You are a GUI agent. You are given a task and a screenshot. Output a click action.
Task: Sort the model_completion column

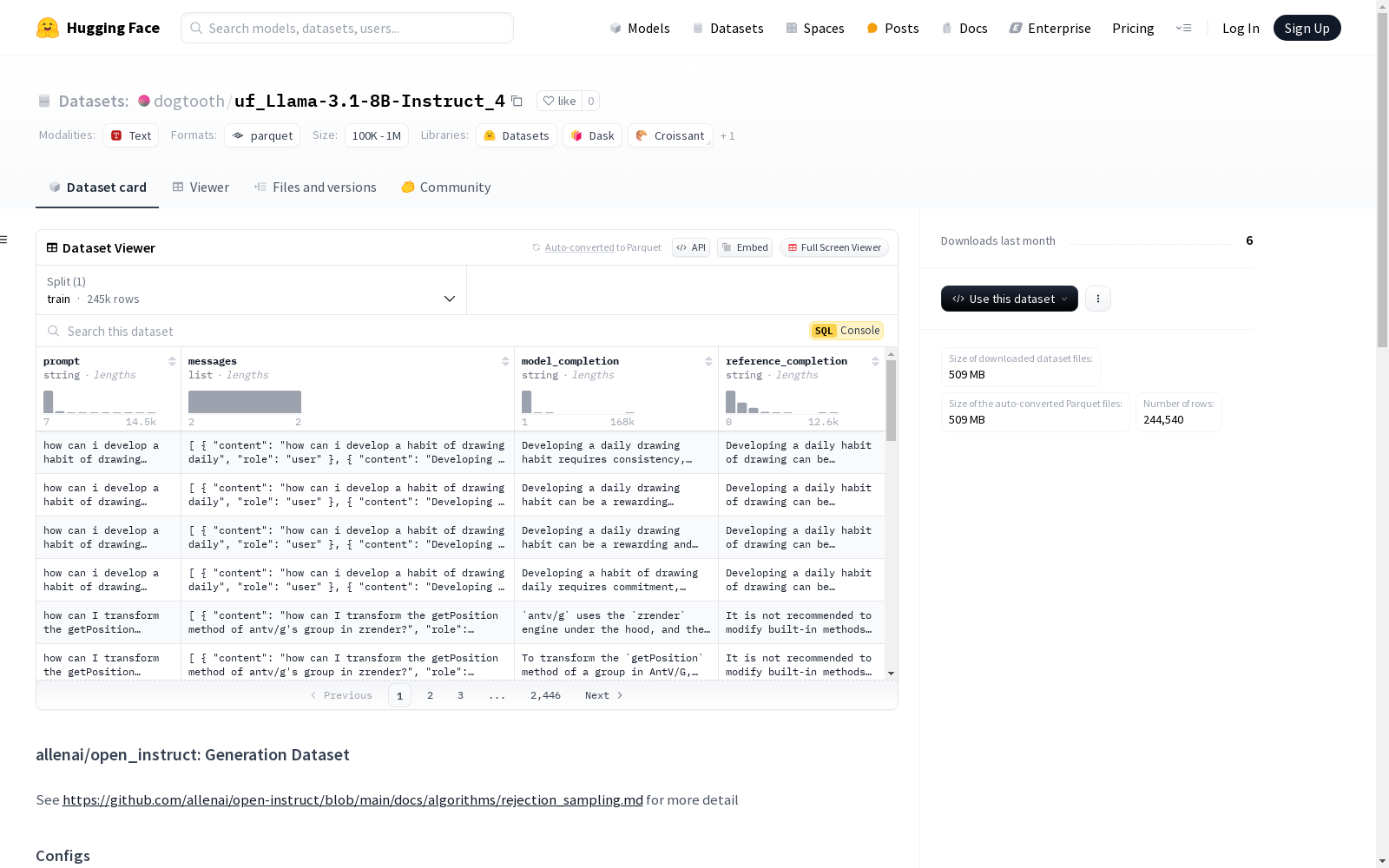[x=708, y=361]
